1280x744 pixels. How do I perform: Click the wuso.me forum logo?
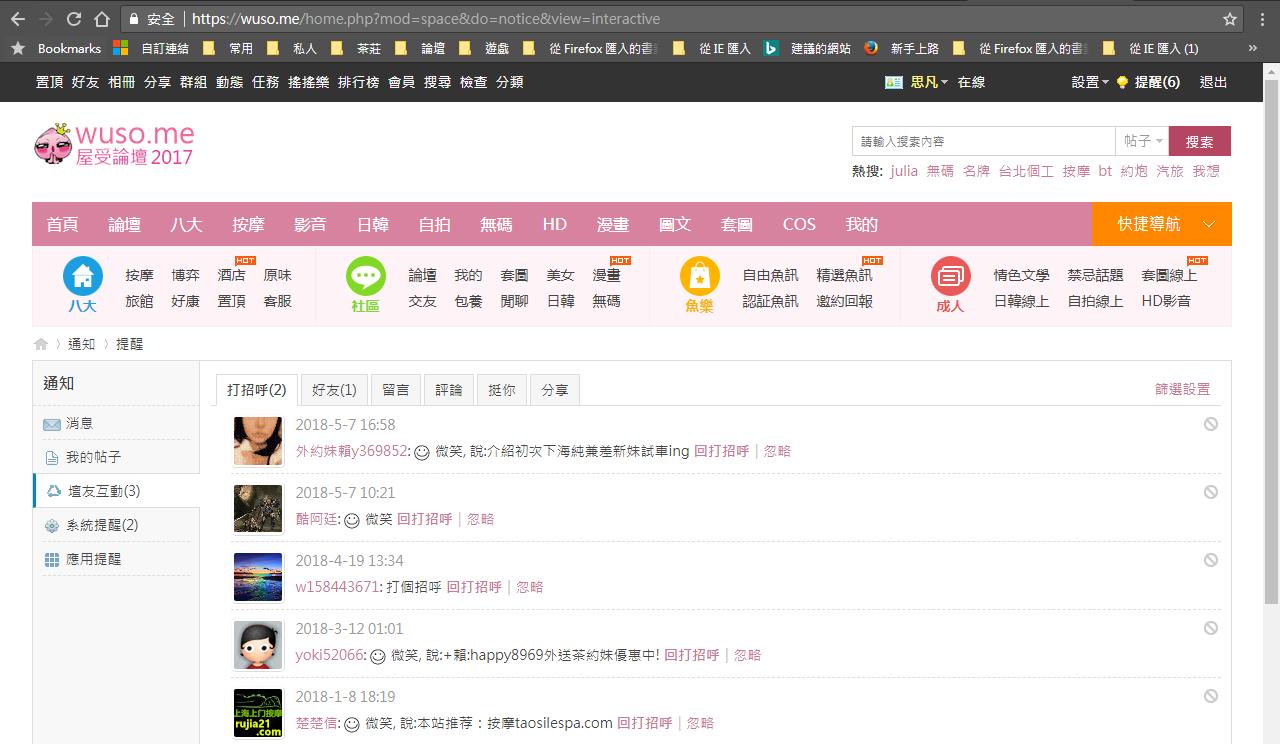pyautogui.click(x=114, y=145)
